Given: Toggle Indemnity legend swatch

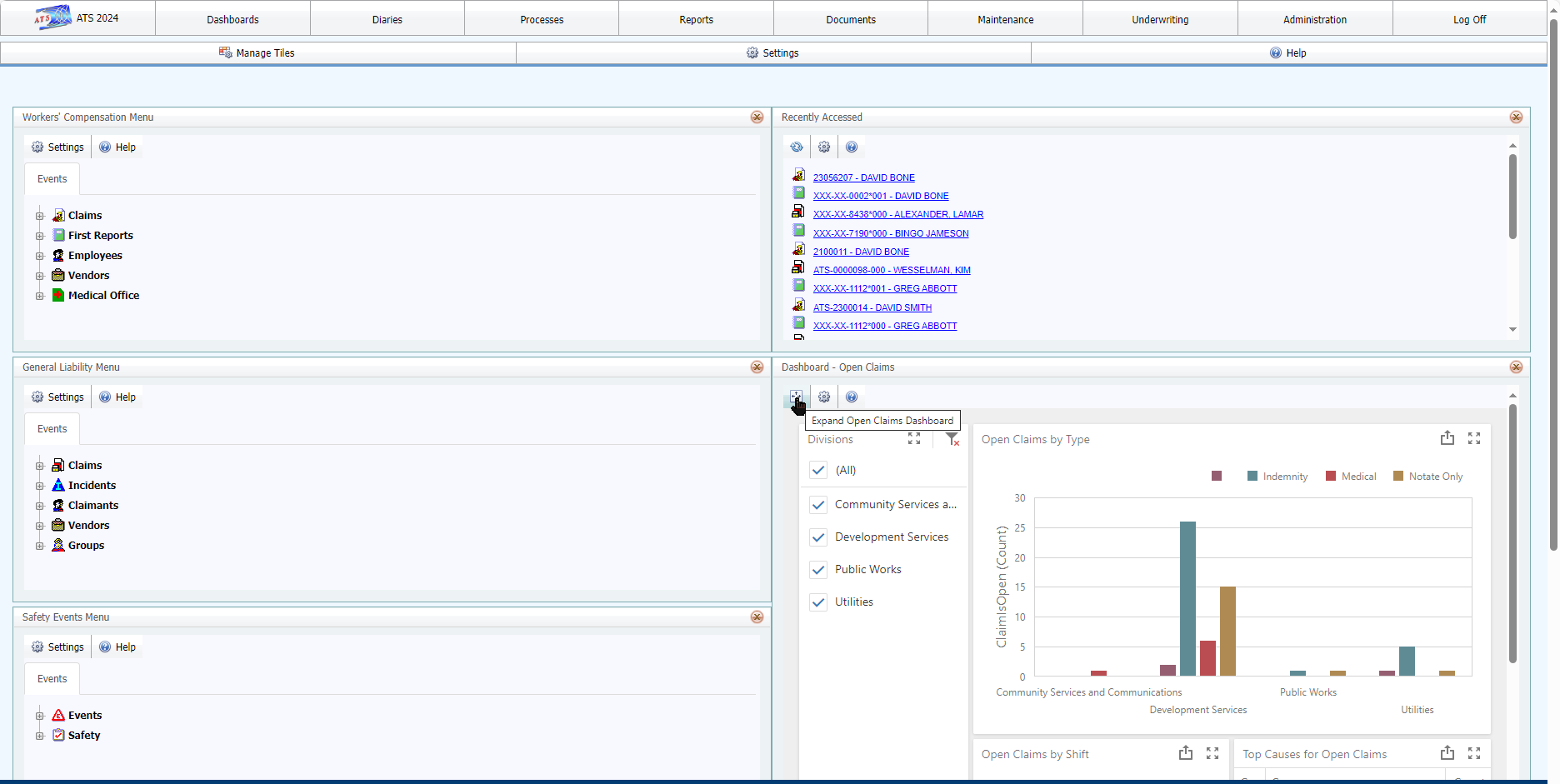Looking at the screenshot, I should 1252,476.
